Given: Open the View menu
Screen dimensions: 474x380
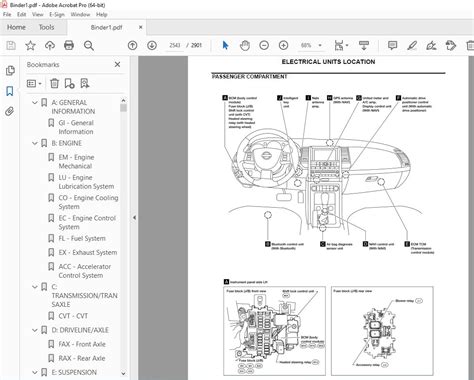Looking at the screenshot, I should tap(37, 14).
